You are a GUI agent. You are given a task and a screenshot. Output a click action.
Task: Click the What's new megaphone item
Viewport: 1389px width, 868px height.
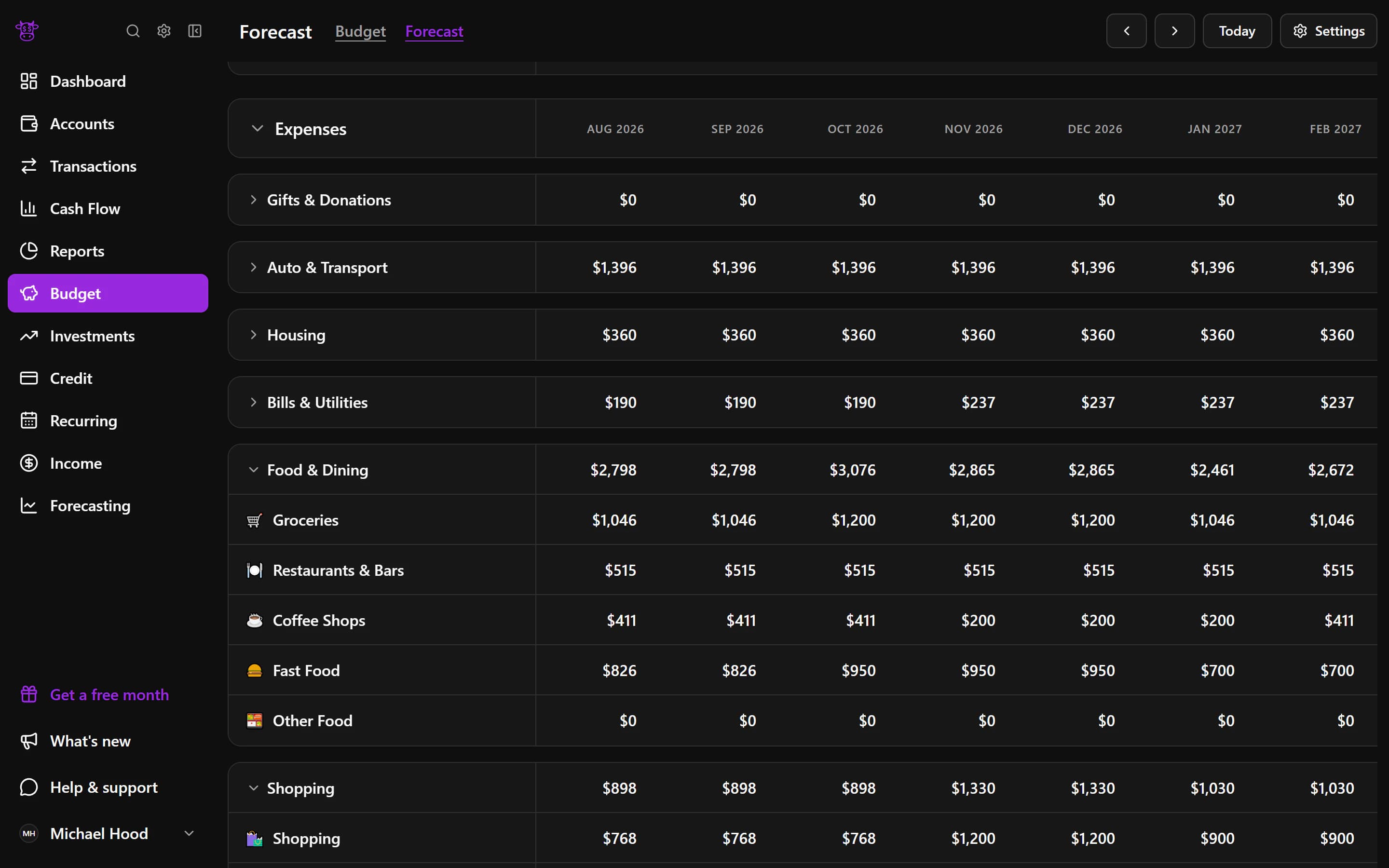point(108,741)
